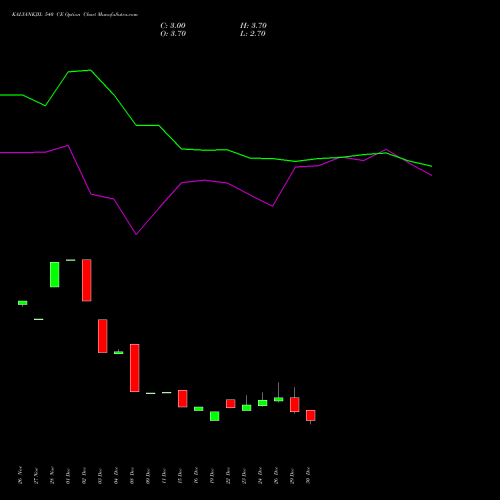Image resolution: width=500 pixels, height=500 pixels.
Task: Select the tall red candle for 02 Dec
Action: [x=87, y=280]
